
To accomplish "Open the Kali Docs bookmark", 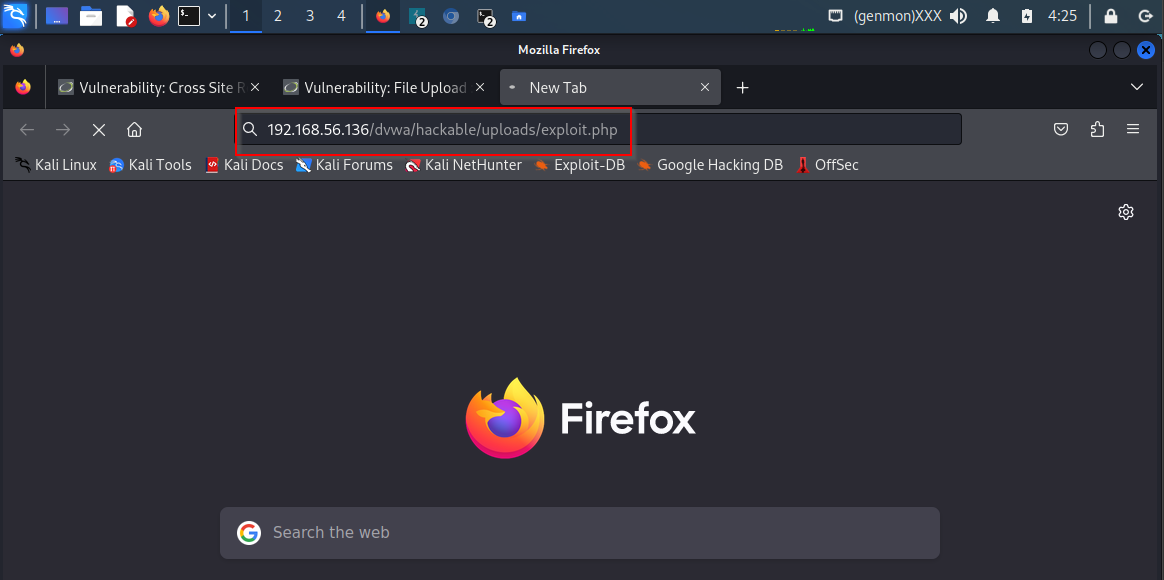I will pos(244,165).
